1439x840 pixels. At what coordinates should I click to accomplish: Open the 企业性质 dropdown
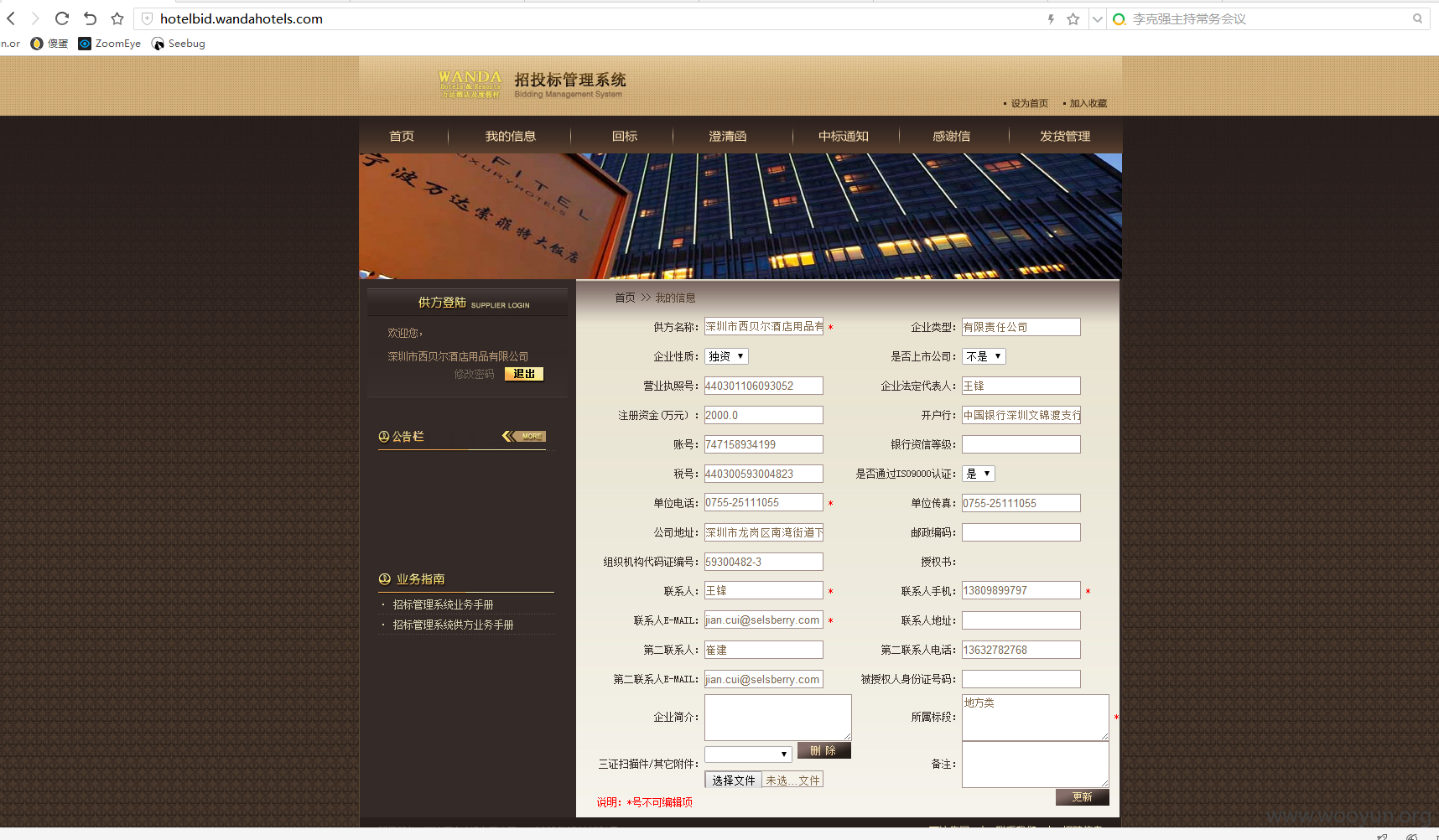click(726, 356)
